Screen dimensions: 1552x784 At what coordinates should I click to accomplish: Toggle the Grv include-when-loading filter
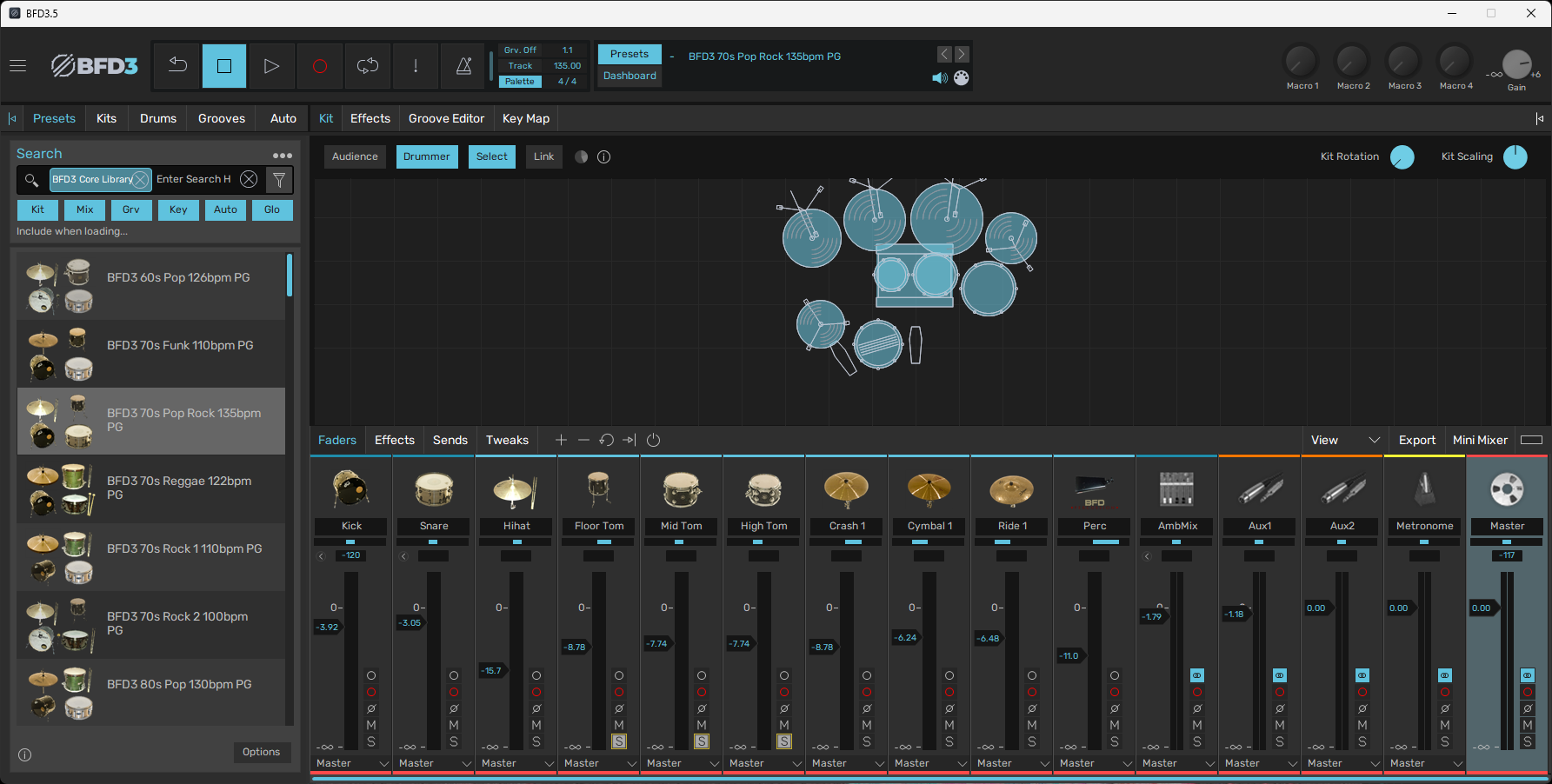coord(131,209)
